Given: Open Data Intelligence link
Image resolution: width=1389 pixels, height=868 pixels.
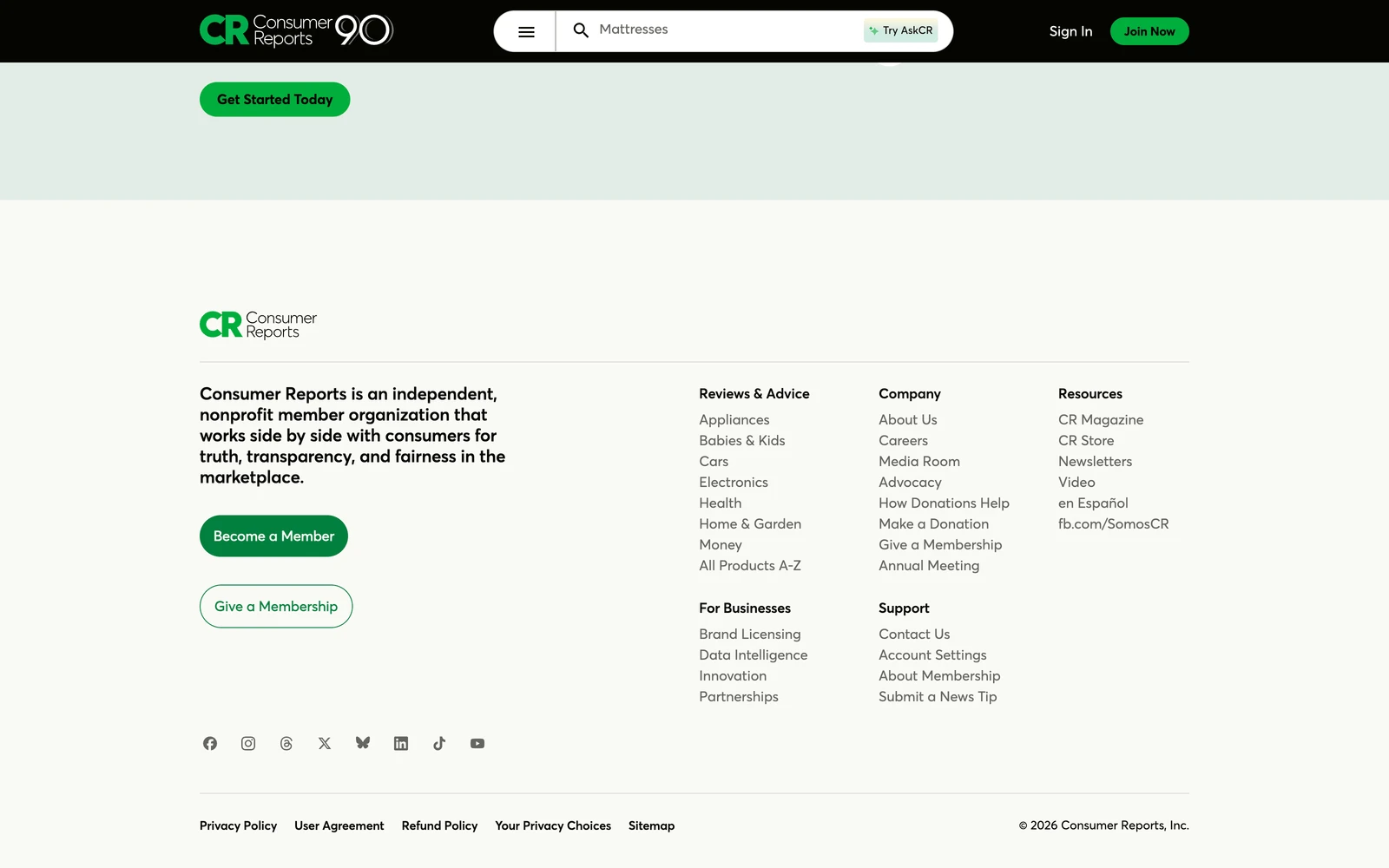Looking at the screenshot, I should (754, 655).
